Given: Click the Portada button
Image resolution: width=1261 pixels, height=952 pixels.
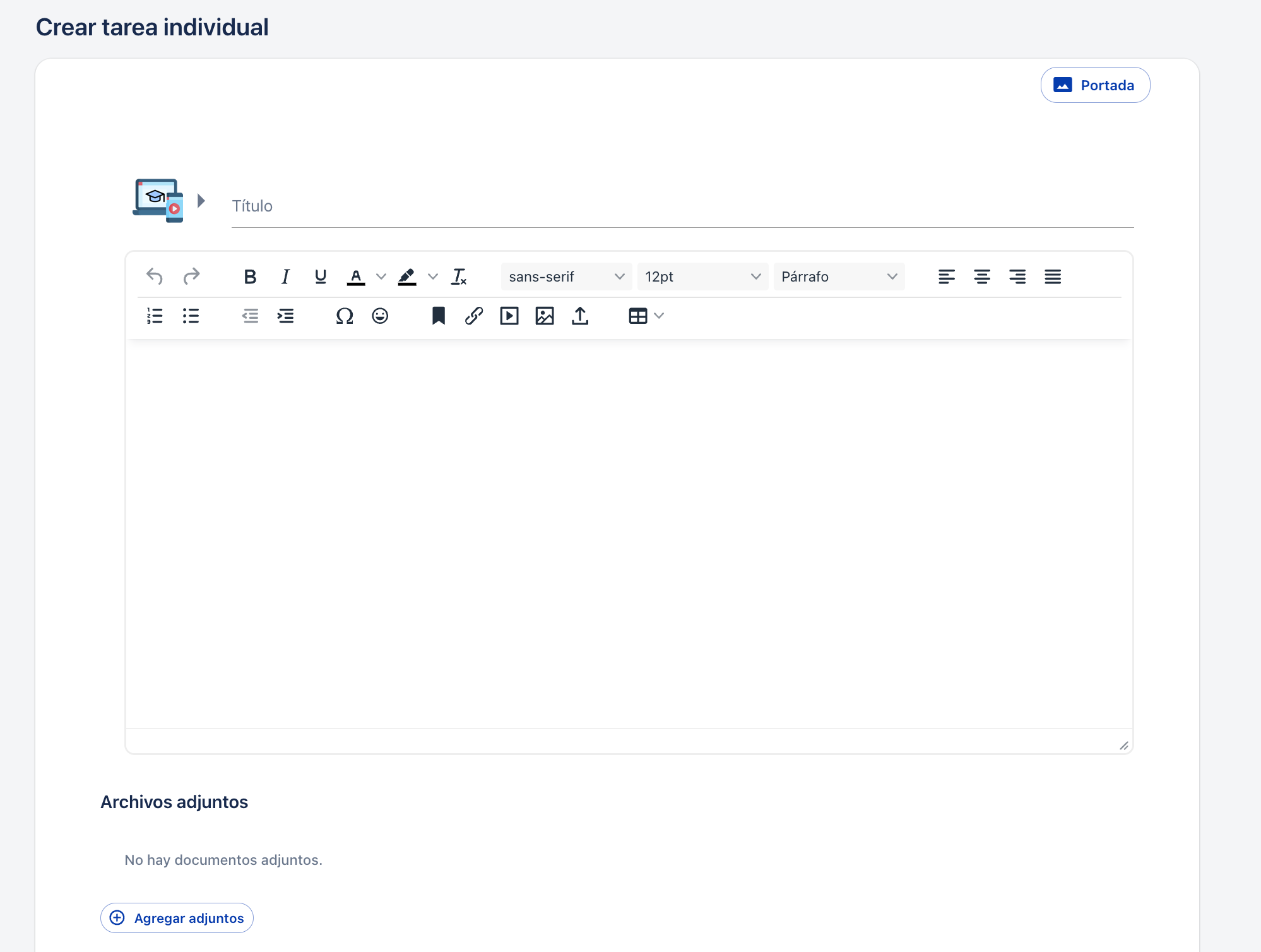Looking at the screenshot, I should tap(1095, 85).
